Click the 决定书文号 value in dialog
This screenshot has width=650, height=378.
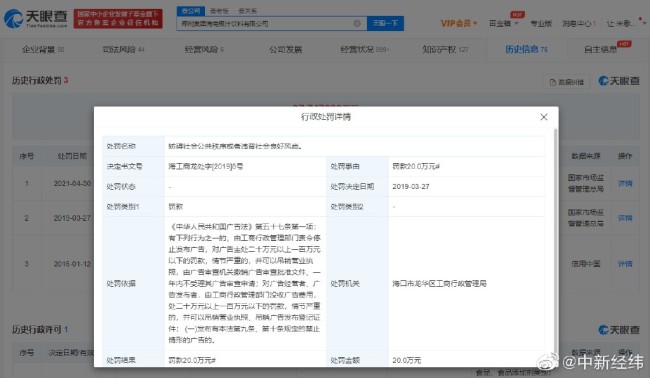pyautogui.click(x=206, y=167)
